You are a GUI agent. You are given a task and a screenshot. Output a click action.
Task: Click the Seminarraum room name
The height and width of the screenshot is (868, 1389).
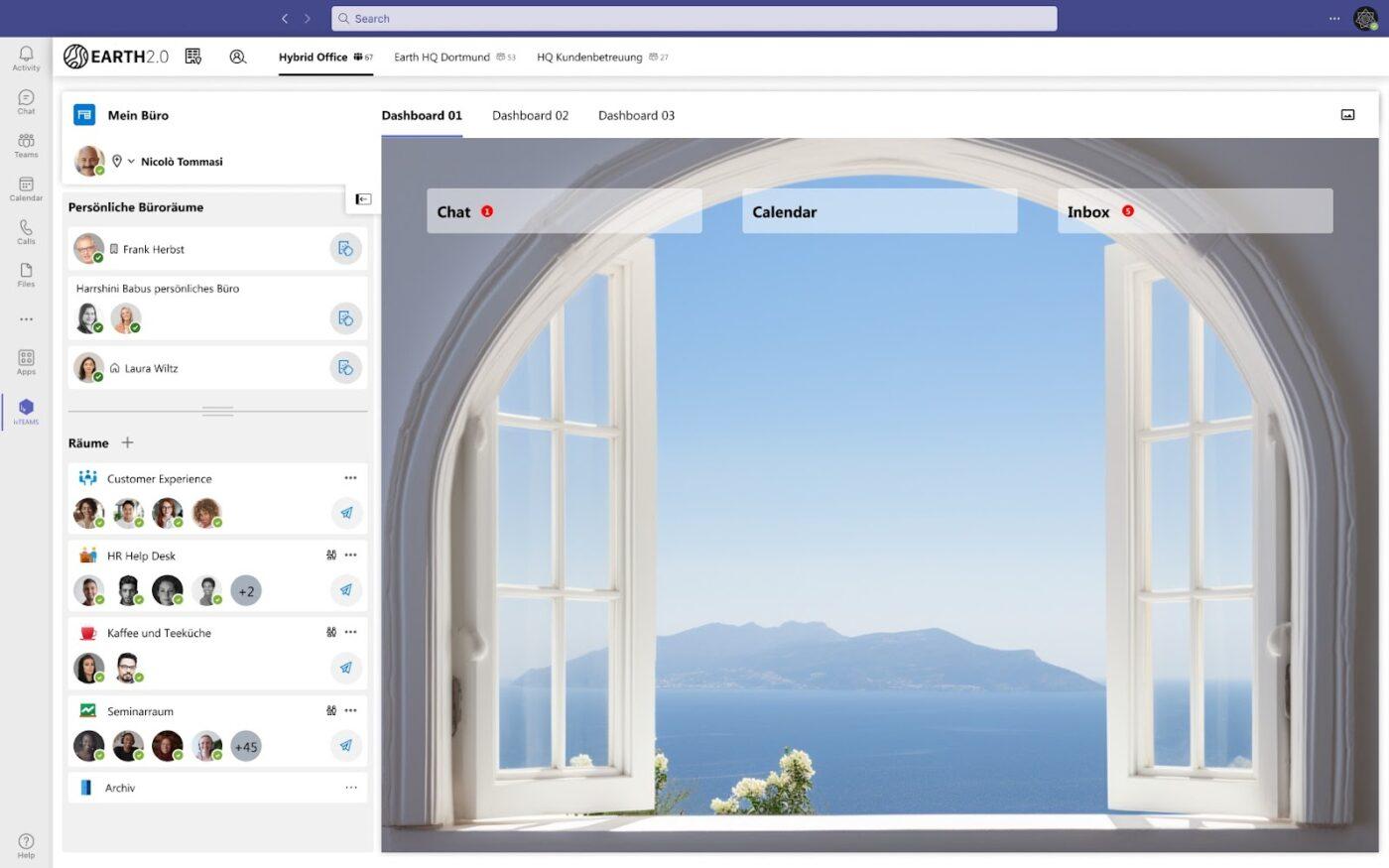click(x=140, y=711)
